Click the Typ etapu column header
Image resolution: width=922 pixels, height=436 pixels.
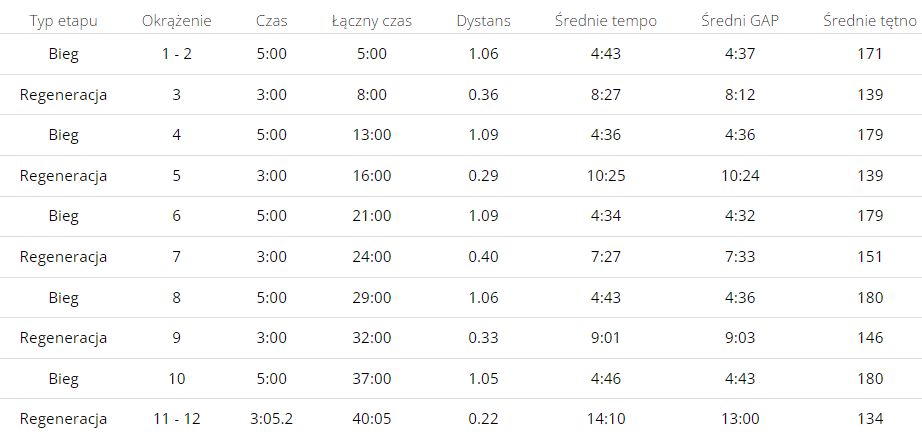tap(63, 21)
